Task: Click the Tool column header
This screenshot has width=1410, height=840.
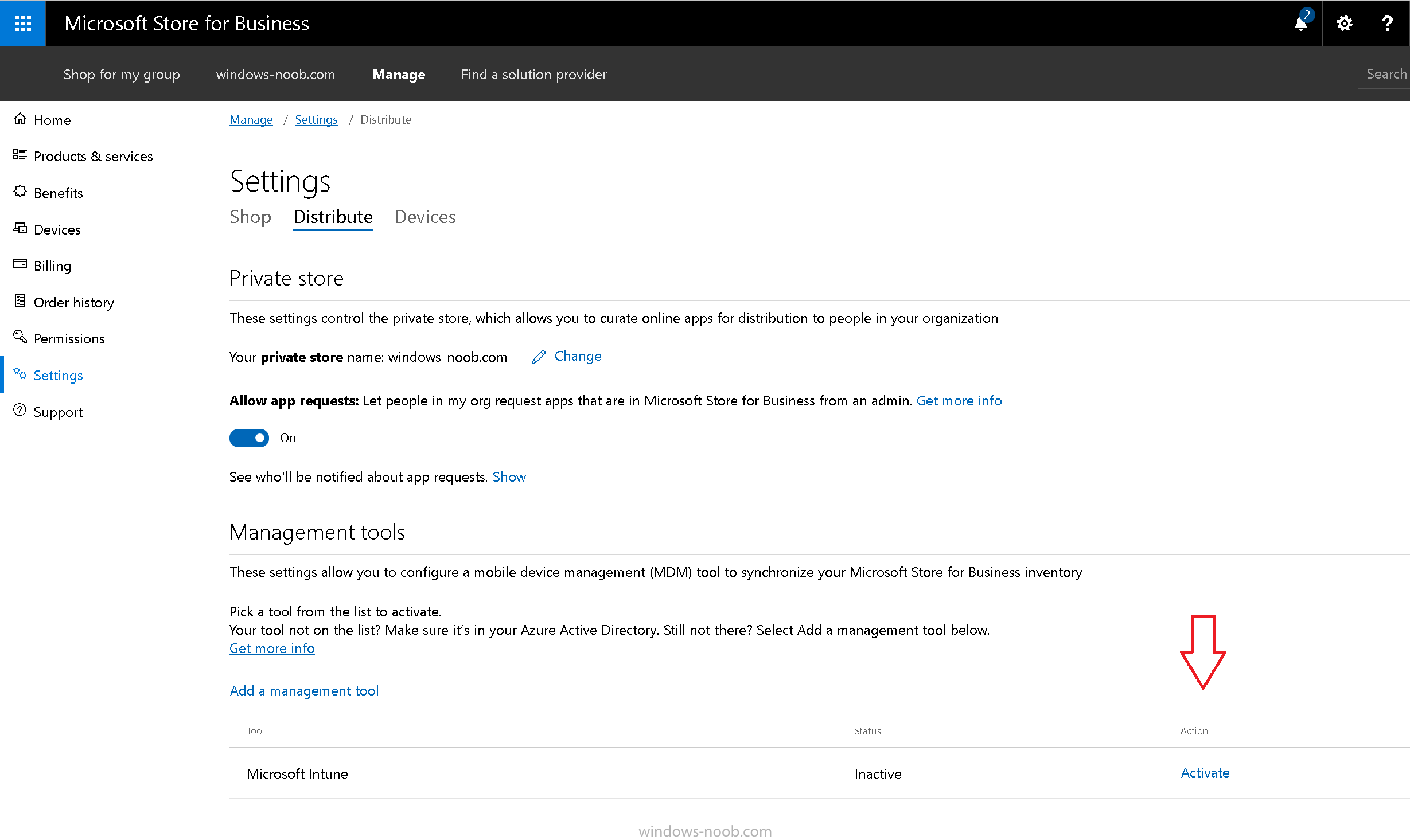Action: (x=255, y=731)
